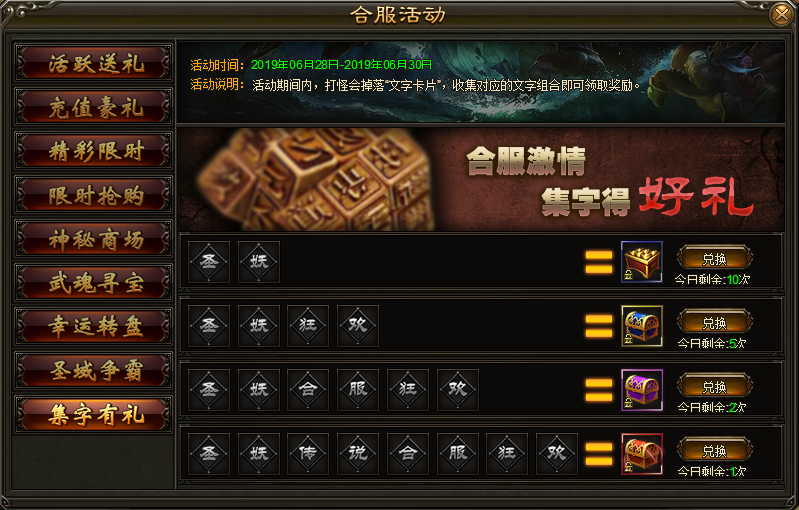The width and height of the screenshot is (799, 510).
Task: Open the 活跃送礼 tab
Action: [94, 63]
